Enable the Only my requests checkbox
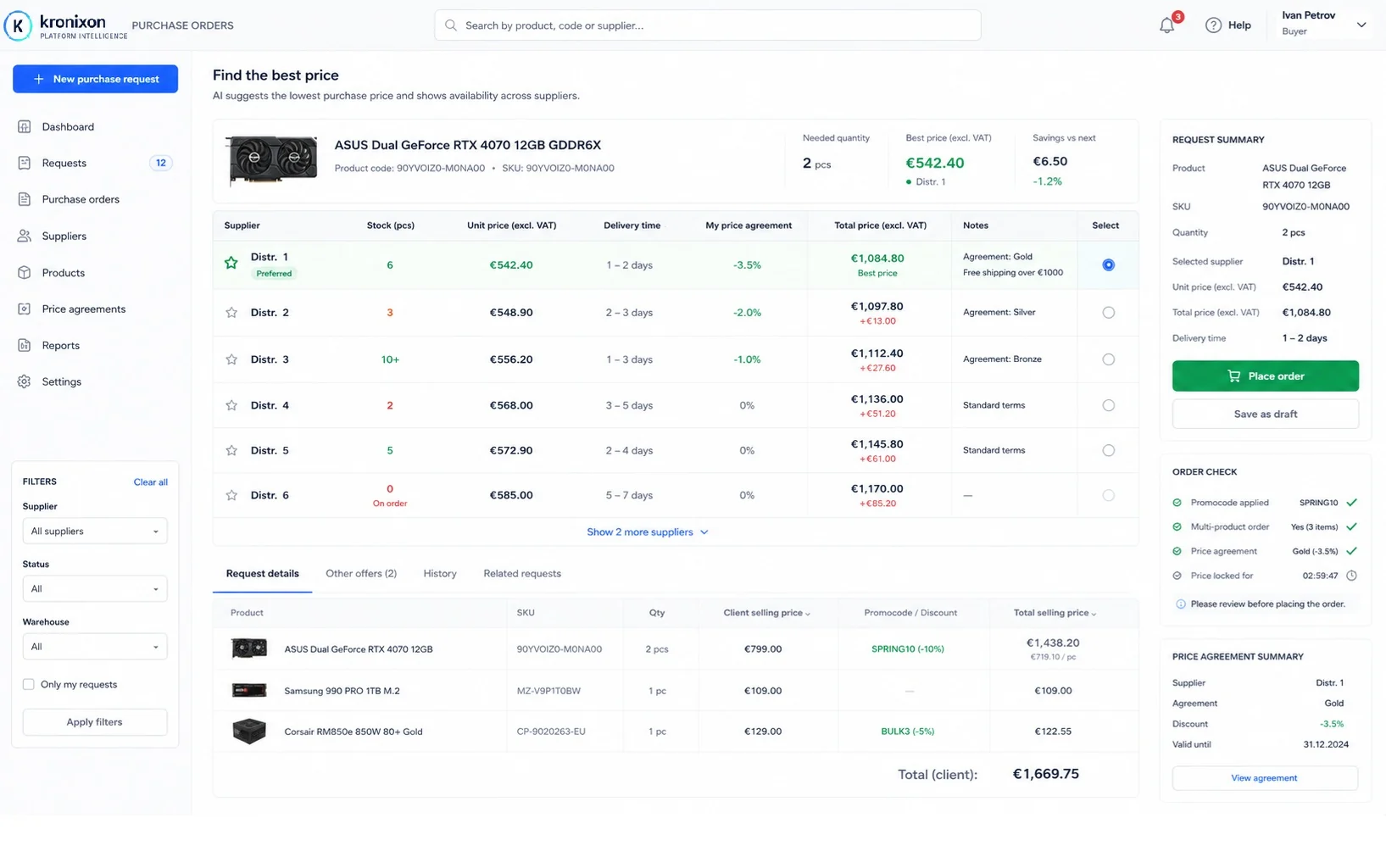The width and height of the screenshot is (1386, 868). click(29, 684)
